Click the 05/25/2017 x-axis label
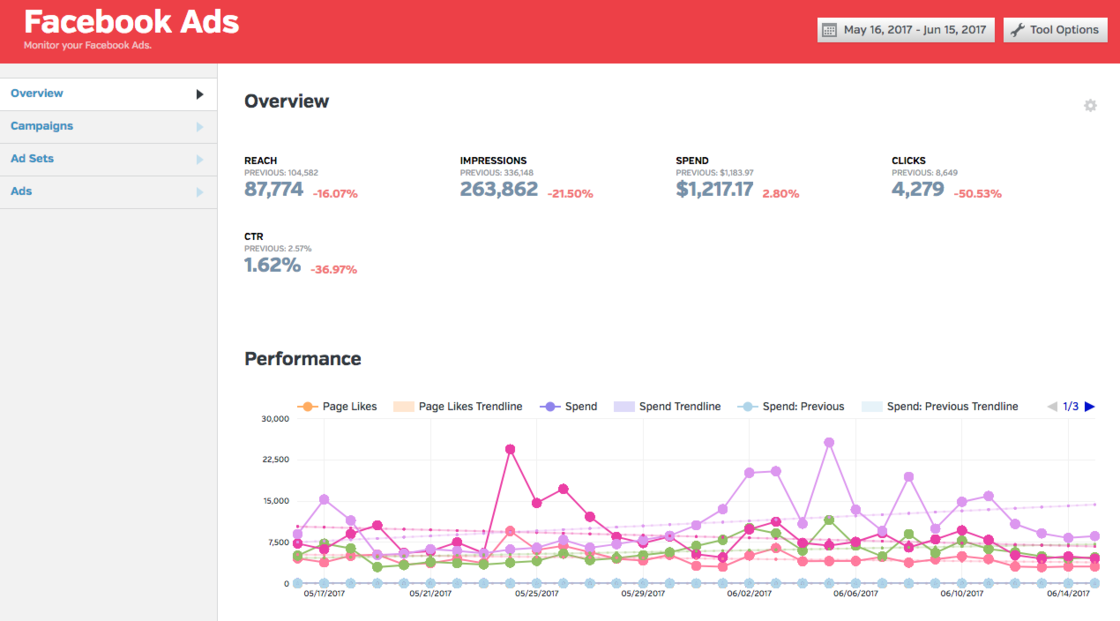This screenshot has height=621, width=1120. click(536, 594)
